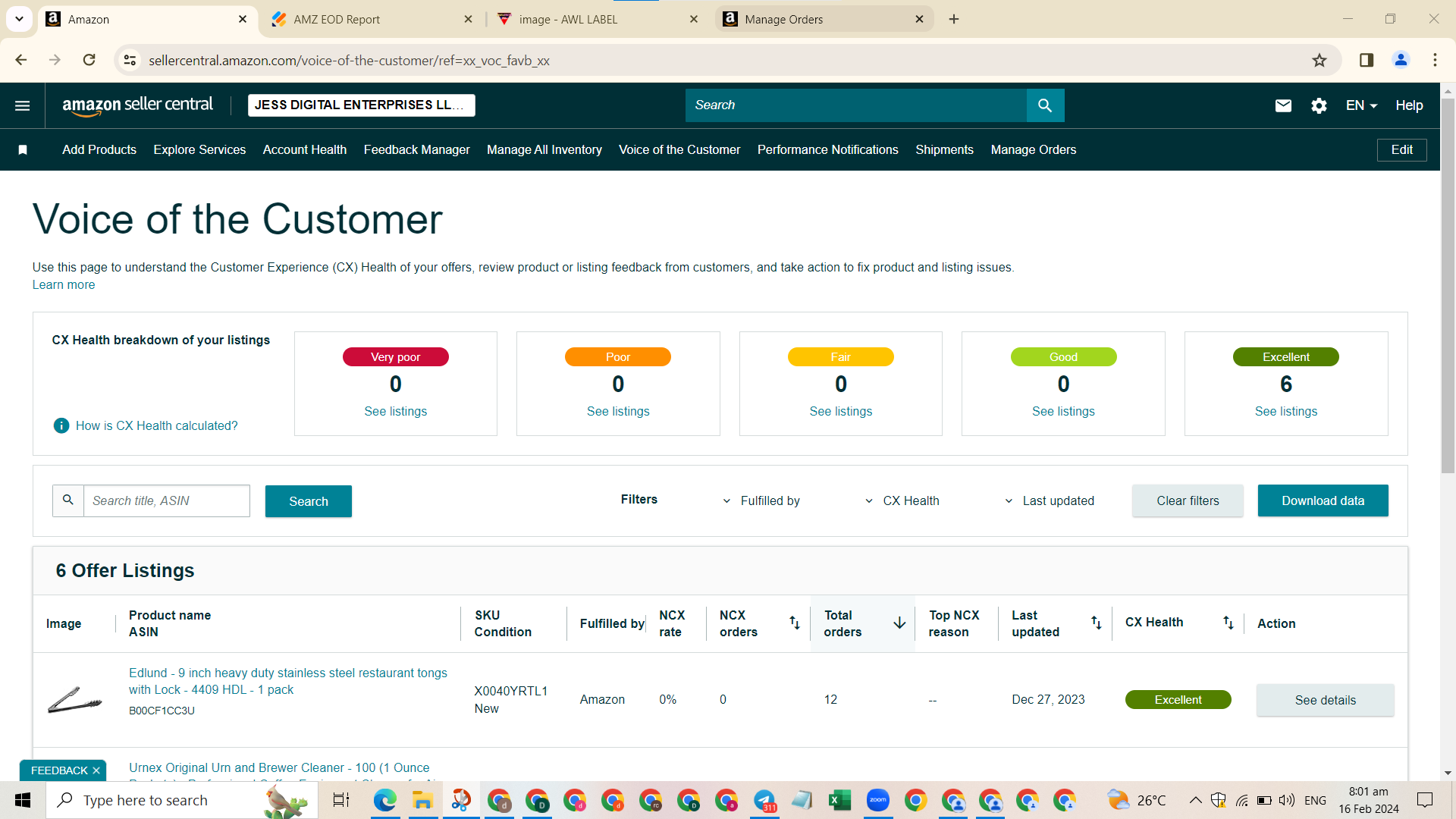Click the Clear filters button
The height and width of the screenshot is (819, 1456).
[1188, 500]
